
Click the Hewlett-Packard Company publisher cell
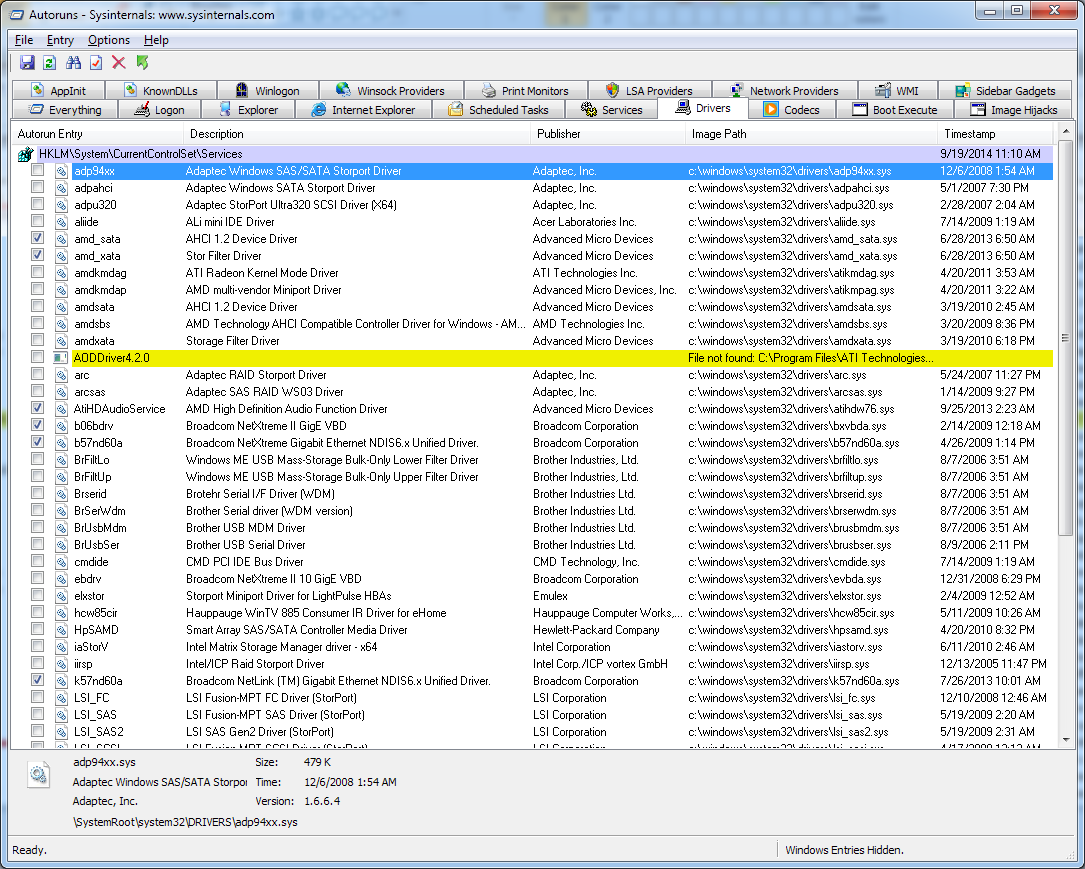click(596, 630)
